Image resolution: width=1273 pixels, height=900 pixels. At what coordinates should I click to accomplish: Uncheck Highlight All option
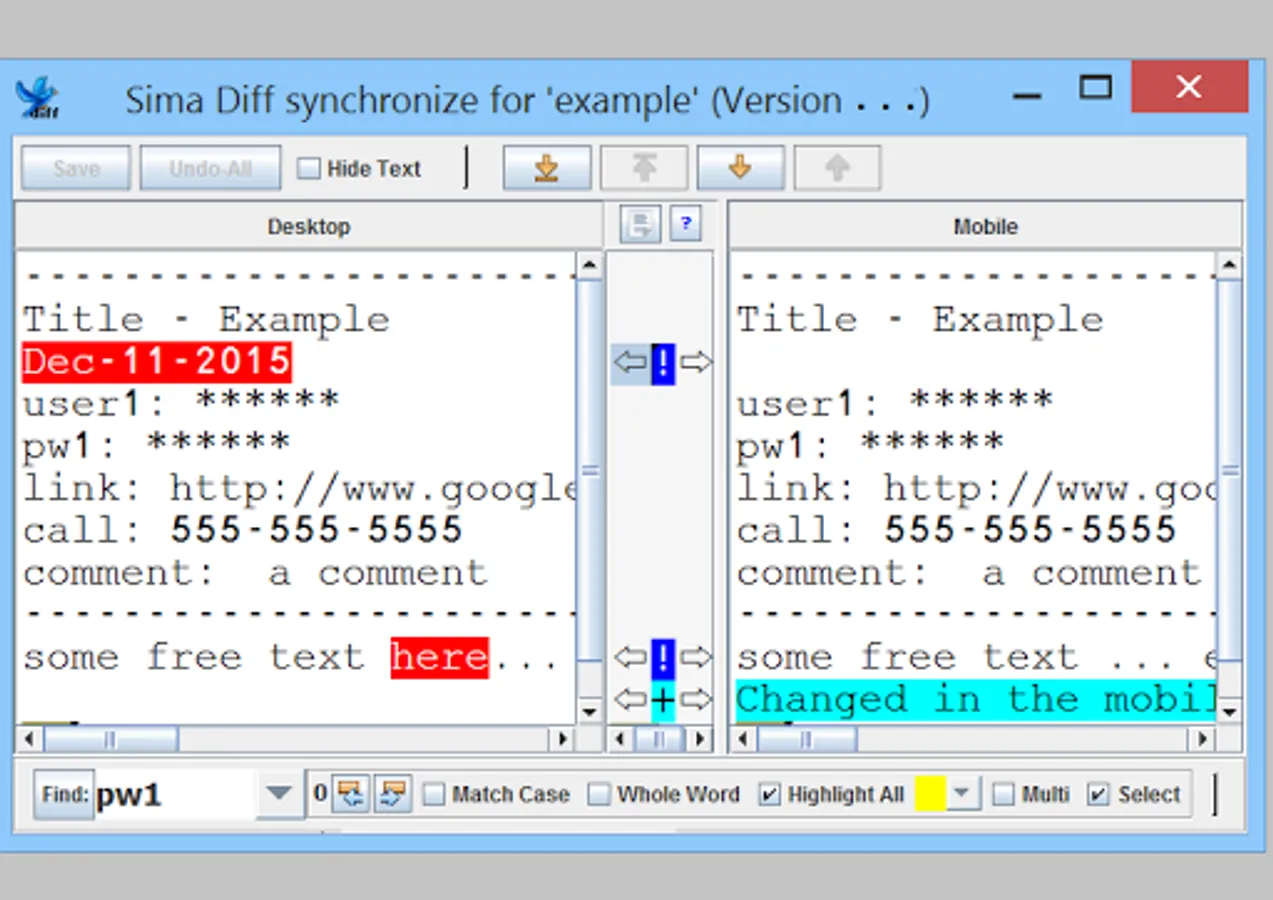pos(769,795)
